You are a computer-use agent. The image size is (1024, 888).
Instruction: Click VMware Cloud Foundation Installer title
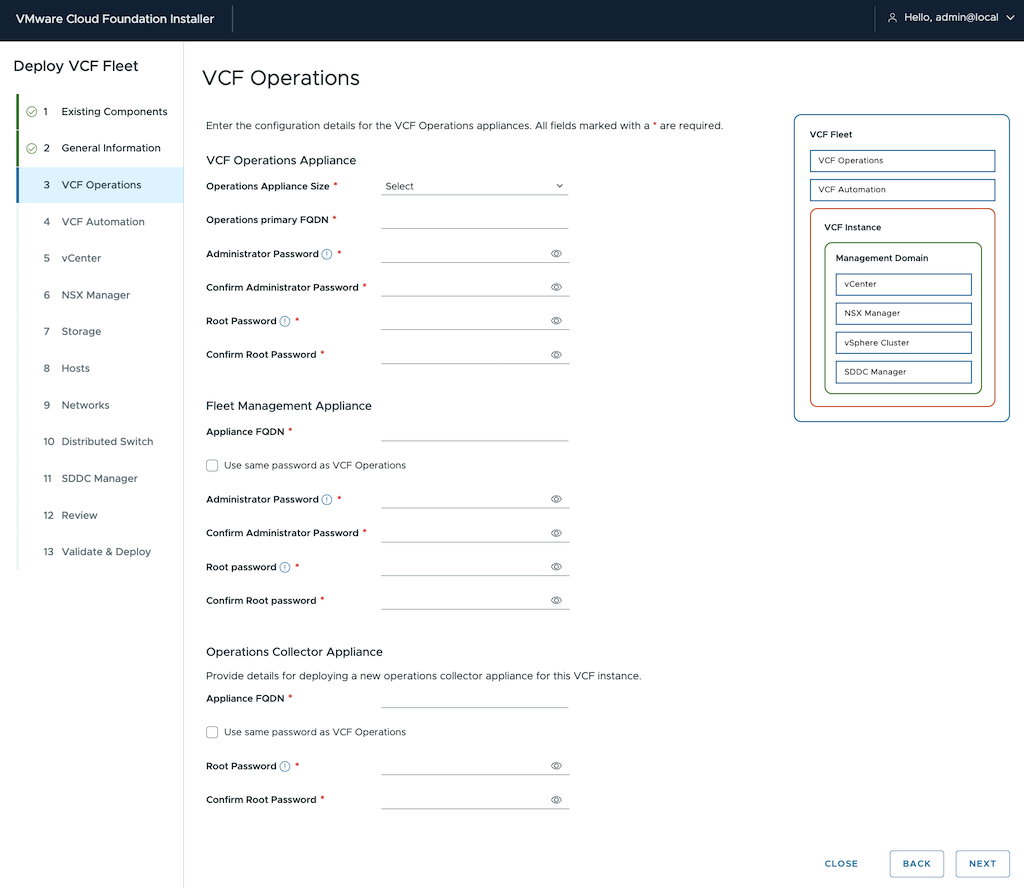click(x=115, y=19)
